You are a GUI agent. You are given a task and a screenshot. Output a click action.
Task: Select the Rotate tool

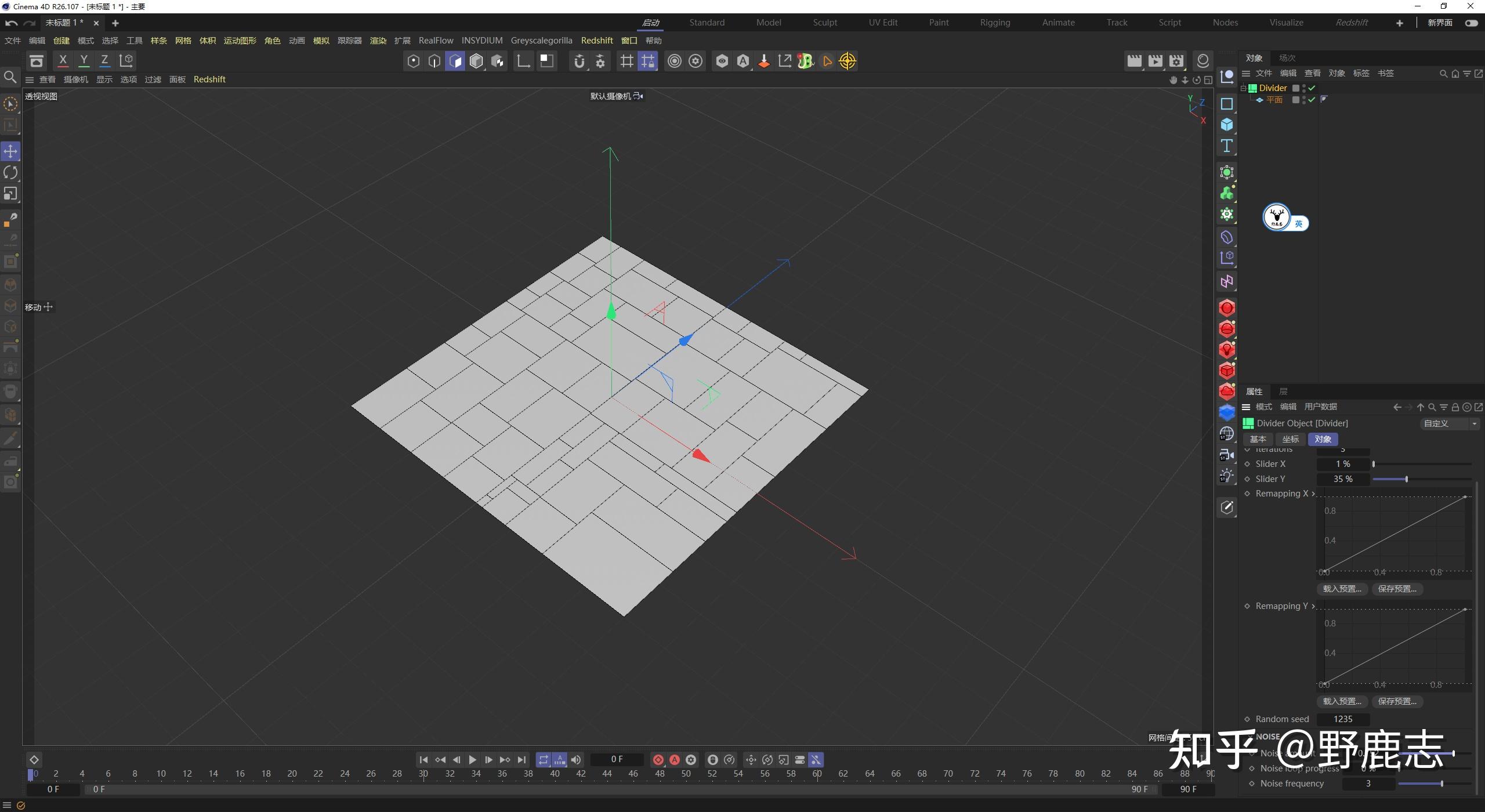10,172
